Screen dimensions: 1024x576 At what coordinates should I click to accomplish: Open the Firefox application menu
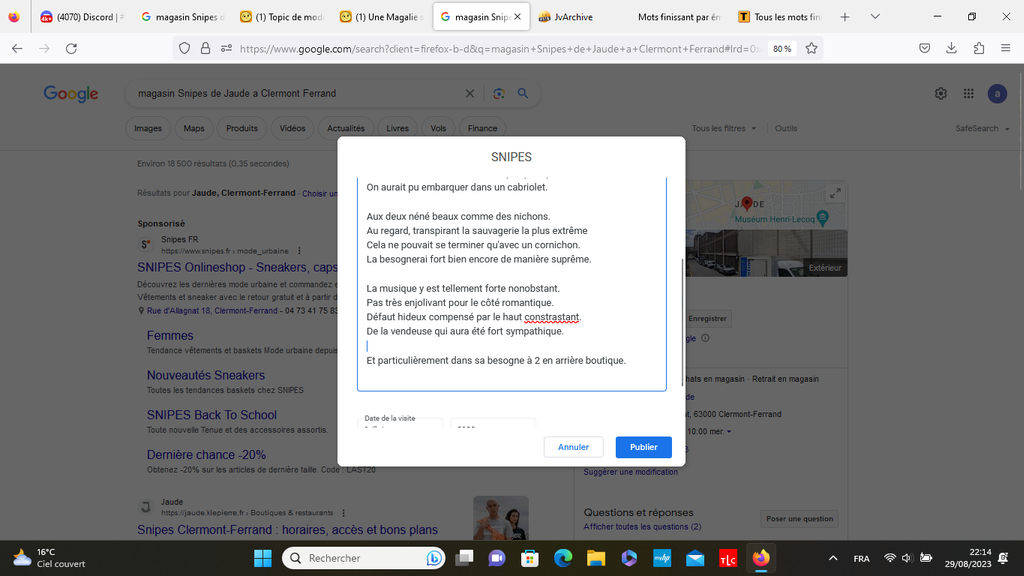coord(1005,48)
